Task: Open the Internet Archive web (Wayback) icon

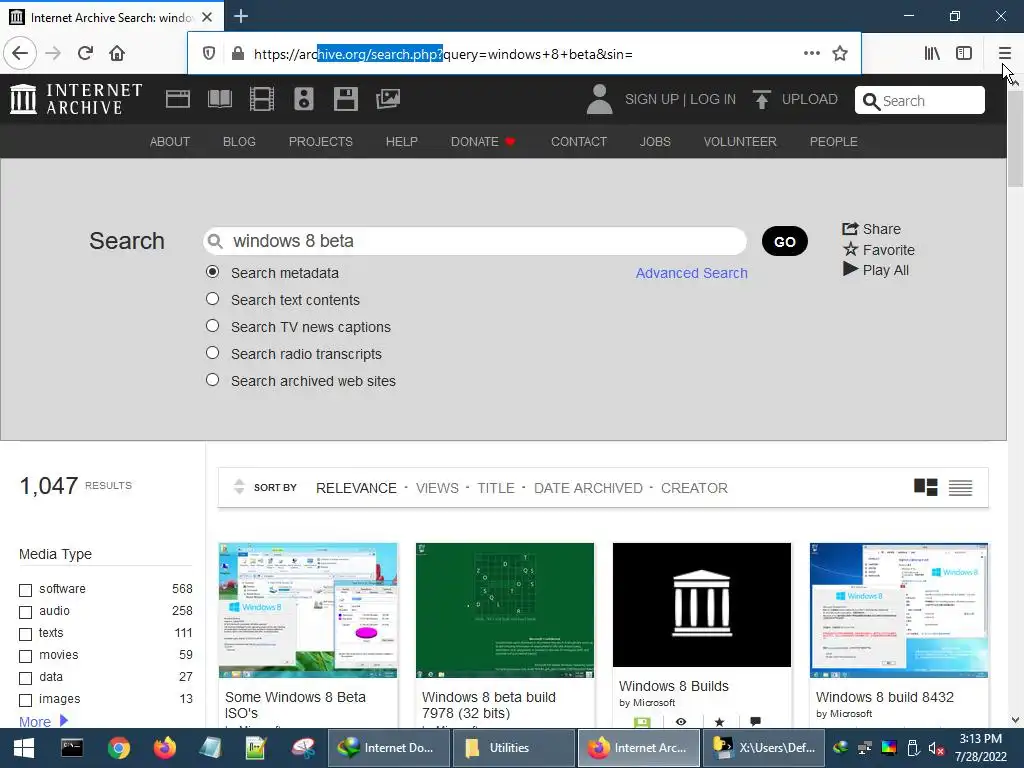Action: coord(178,99)
